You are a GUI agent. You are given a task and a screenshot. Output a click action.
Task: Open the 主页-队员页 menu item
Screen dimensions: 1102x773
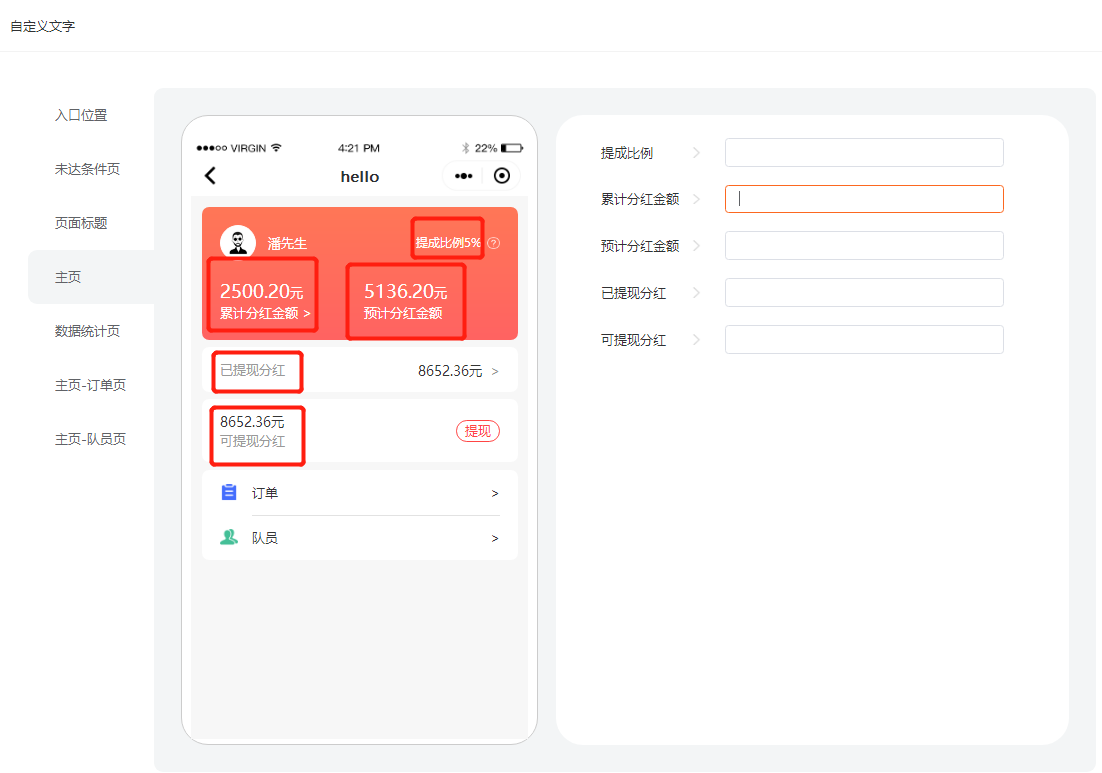90,439
